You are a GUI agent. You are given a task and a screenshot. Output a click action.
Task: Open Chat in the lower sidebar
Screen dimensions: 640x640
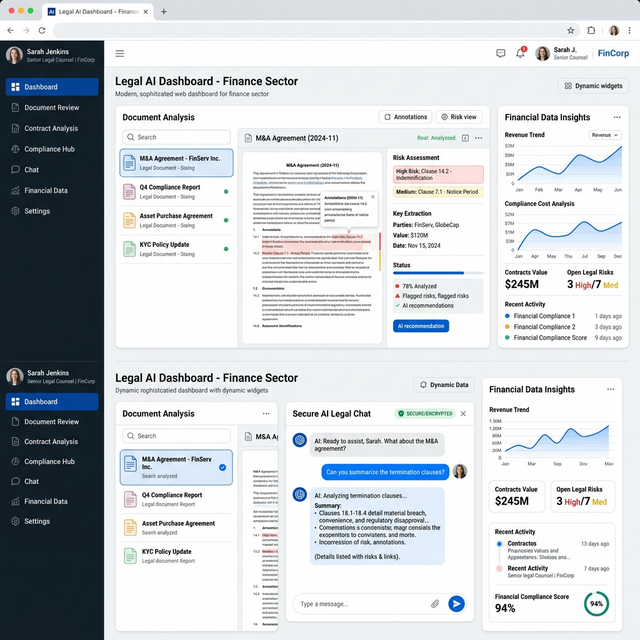(52, 481)
